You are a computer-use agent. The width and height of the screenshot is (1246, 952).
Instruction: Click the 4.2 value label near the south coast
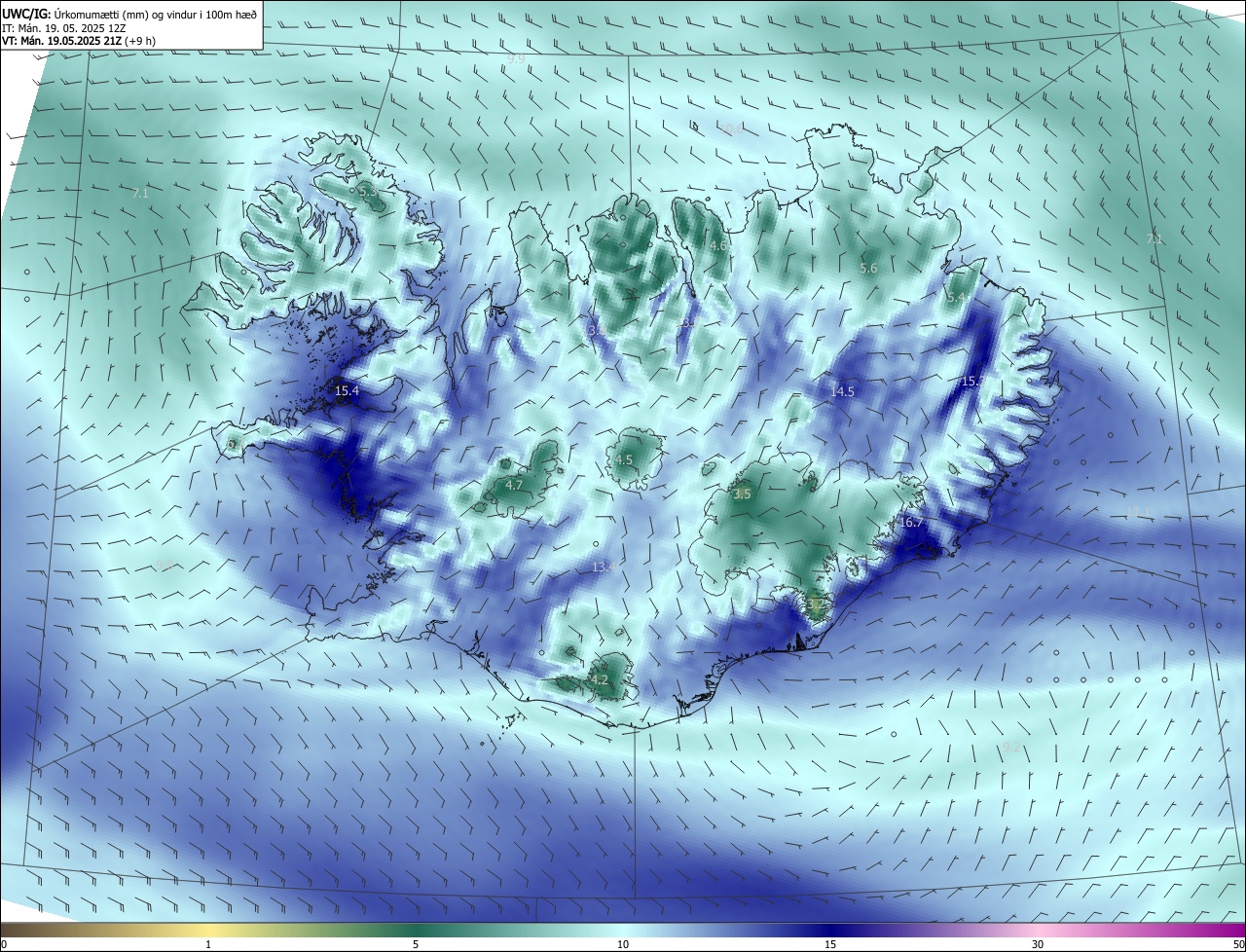coord(599,679)
